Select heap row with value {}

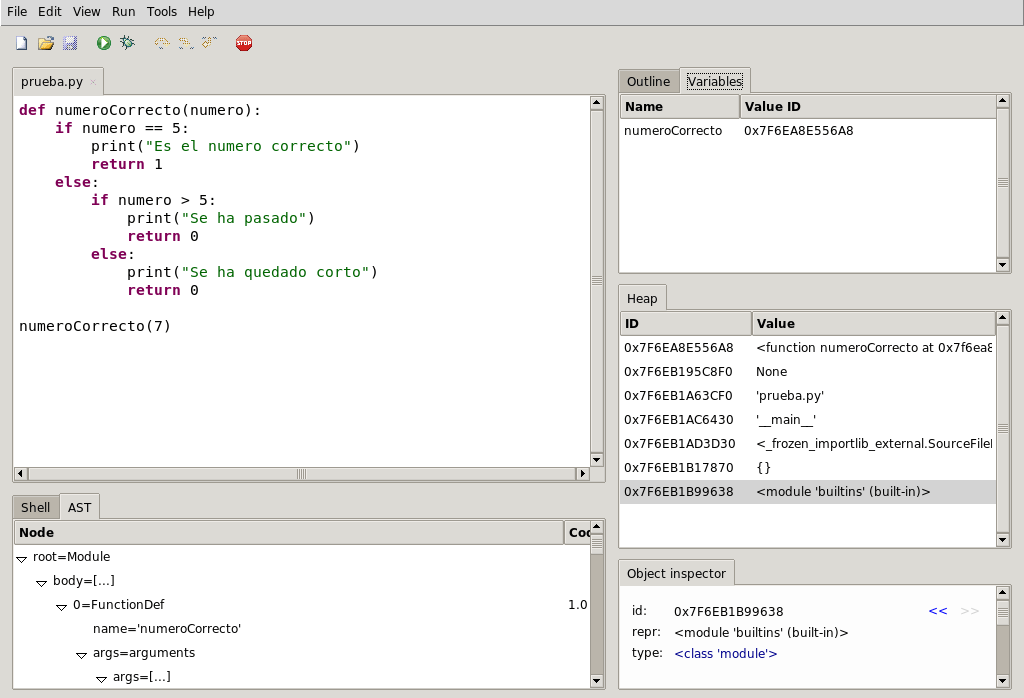click(808, 468)
